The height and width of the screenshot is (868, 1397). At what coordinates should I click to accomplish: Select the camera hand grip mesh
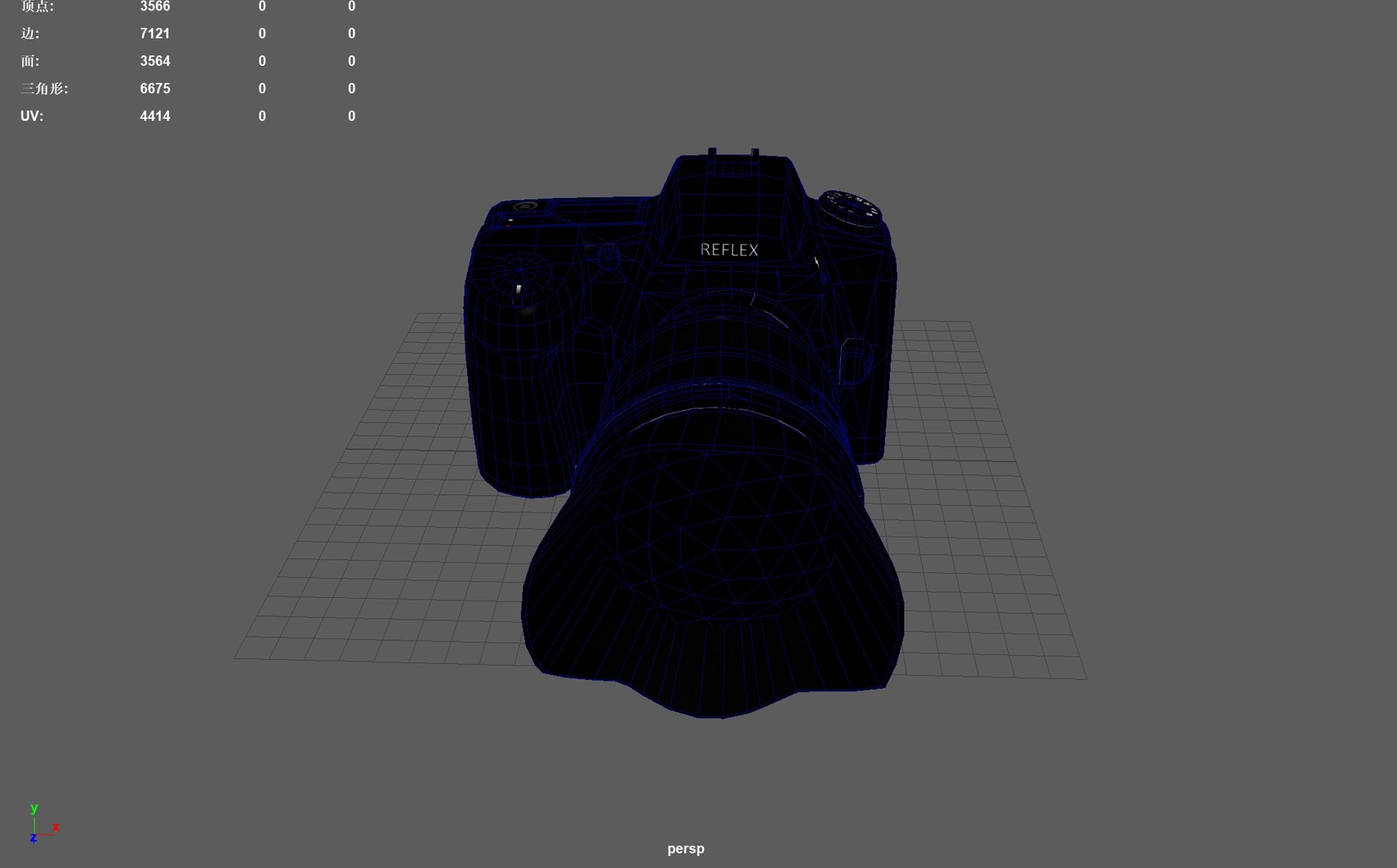coord(522,378)
